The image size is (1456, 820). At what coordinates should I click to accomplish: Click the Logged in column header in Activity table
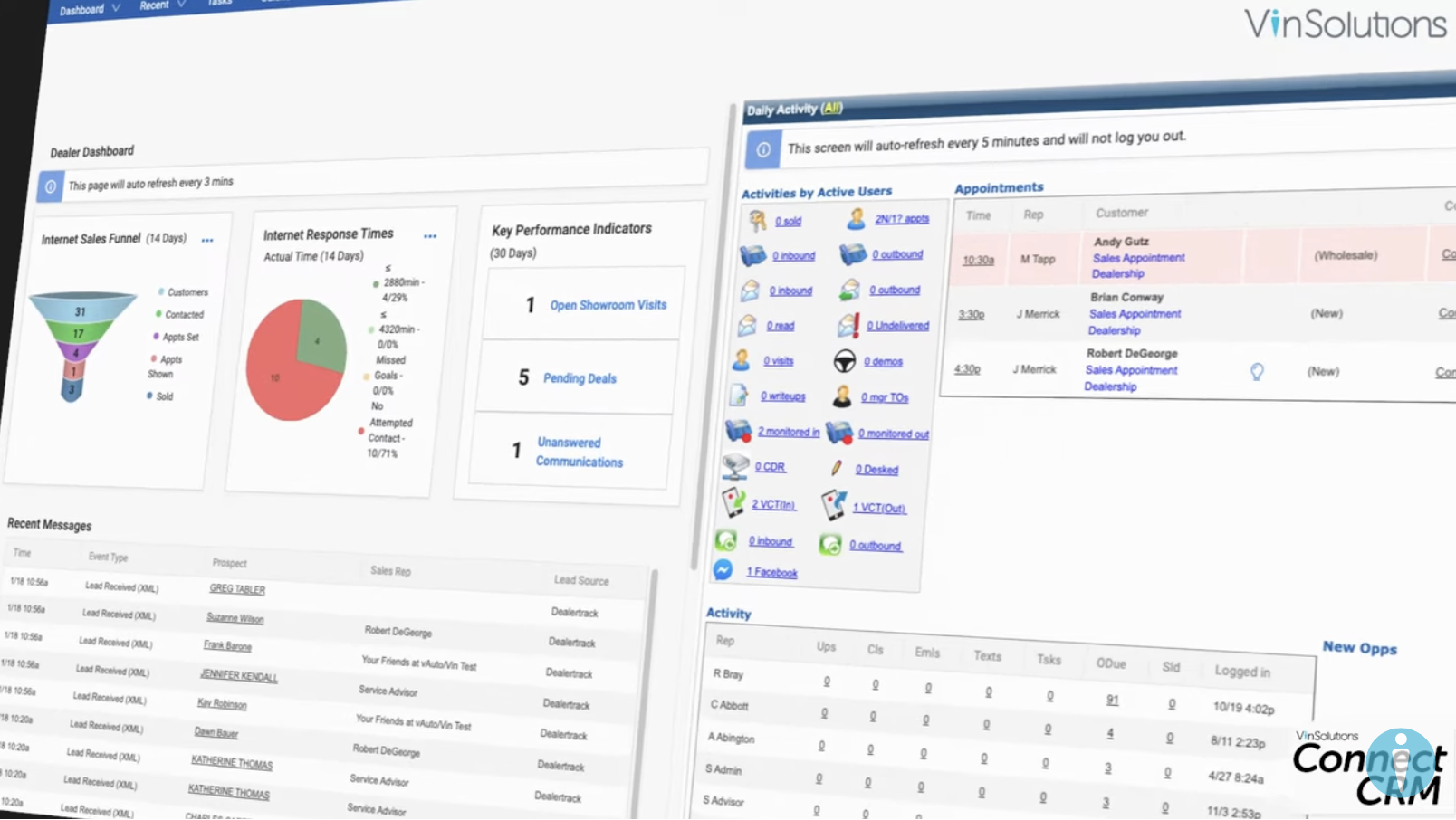[x=1242, y=671]
